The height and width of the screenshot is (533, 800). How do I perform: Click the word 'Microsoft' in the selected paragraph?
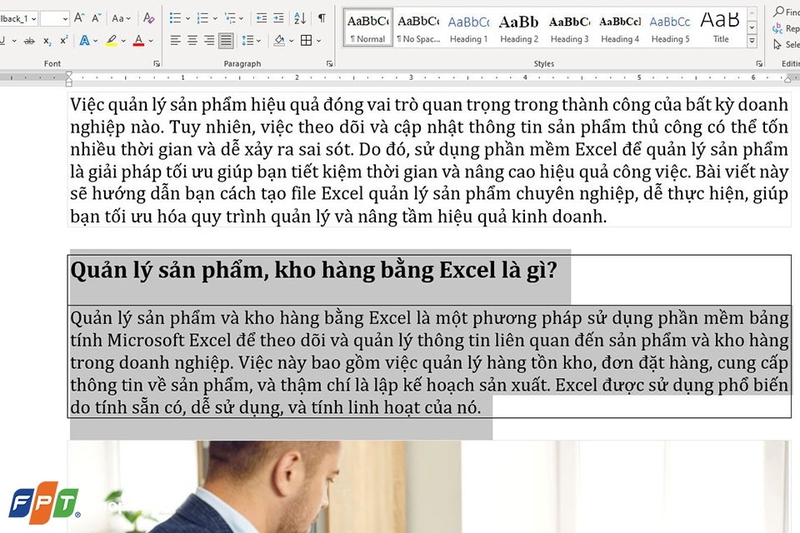145,340
